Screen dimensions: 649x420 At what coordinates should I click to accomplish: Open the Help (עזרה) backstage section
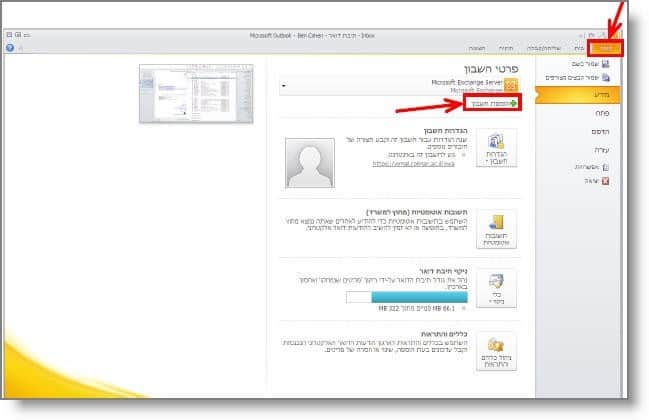602,150
